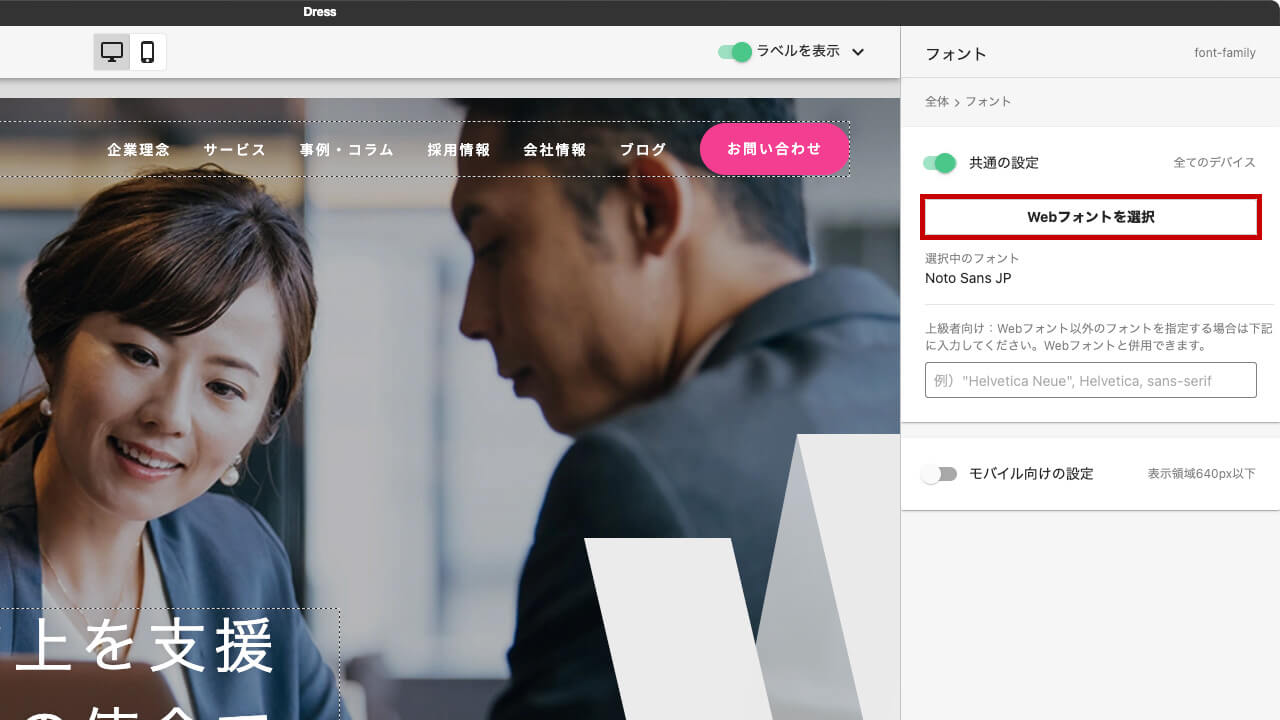The width and height of the screenshot is (1280, 720).
Task: Open the サービス nav item
Action: click(x=235, y=150)
